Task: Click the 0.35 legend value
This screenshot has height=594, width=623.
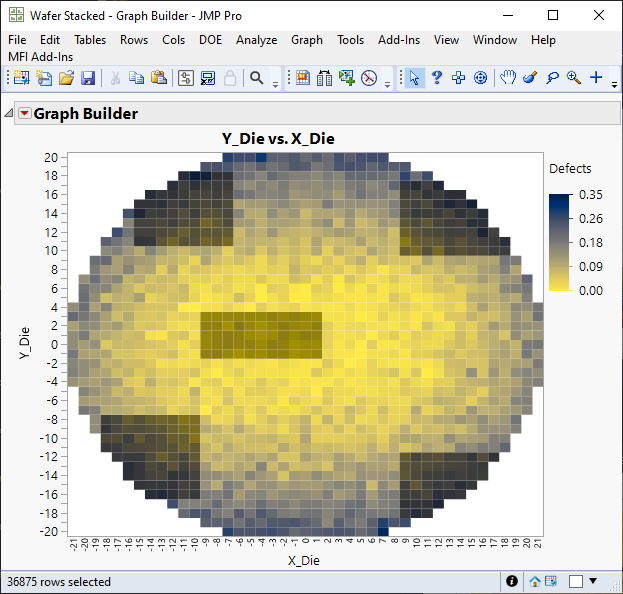Action: pyautogui.click(x=590, y=195)
